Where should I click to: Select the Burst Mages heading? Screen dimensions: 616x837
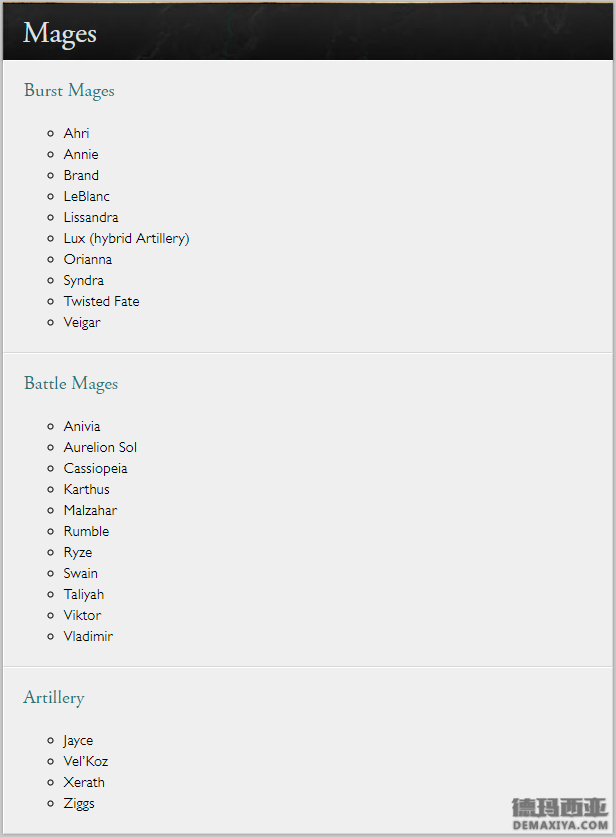pyautogui.click(x=69, y=91)
